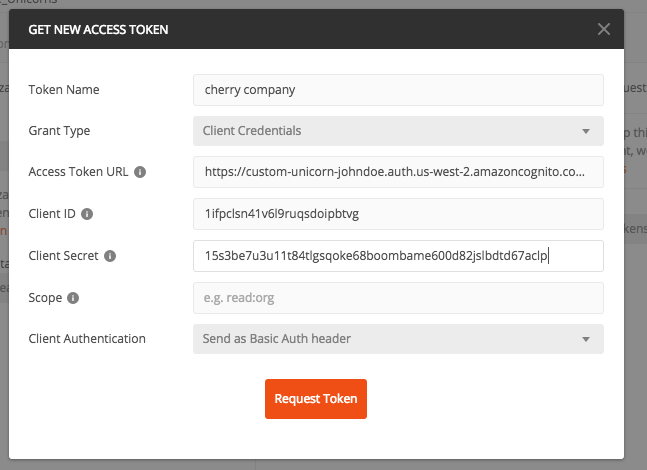The image size is (647, 470).
Task: Click the info icon next to Client ID
Action: [87, 214]
